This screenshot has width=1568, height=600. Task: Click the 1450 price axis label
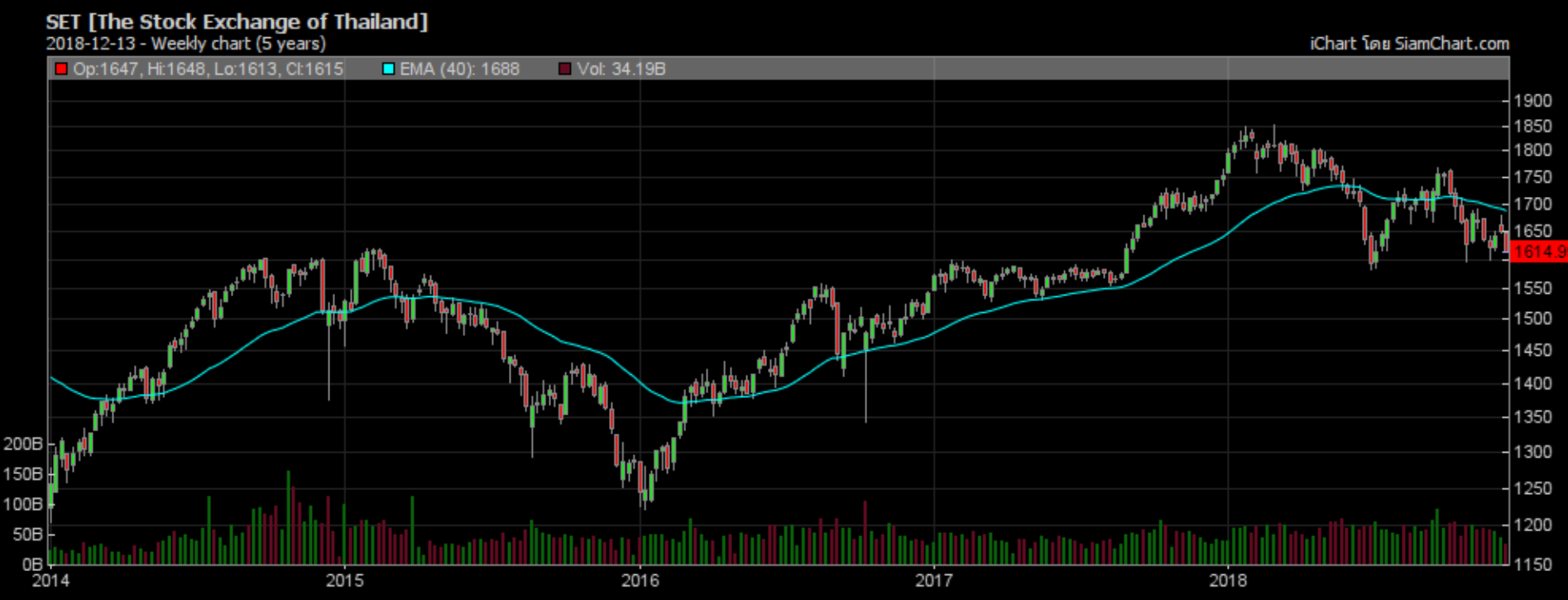(x=1532, y=351)
